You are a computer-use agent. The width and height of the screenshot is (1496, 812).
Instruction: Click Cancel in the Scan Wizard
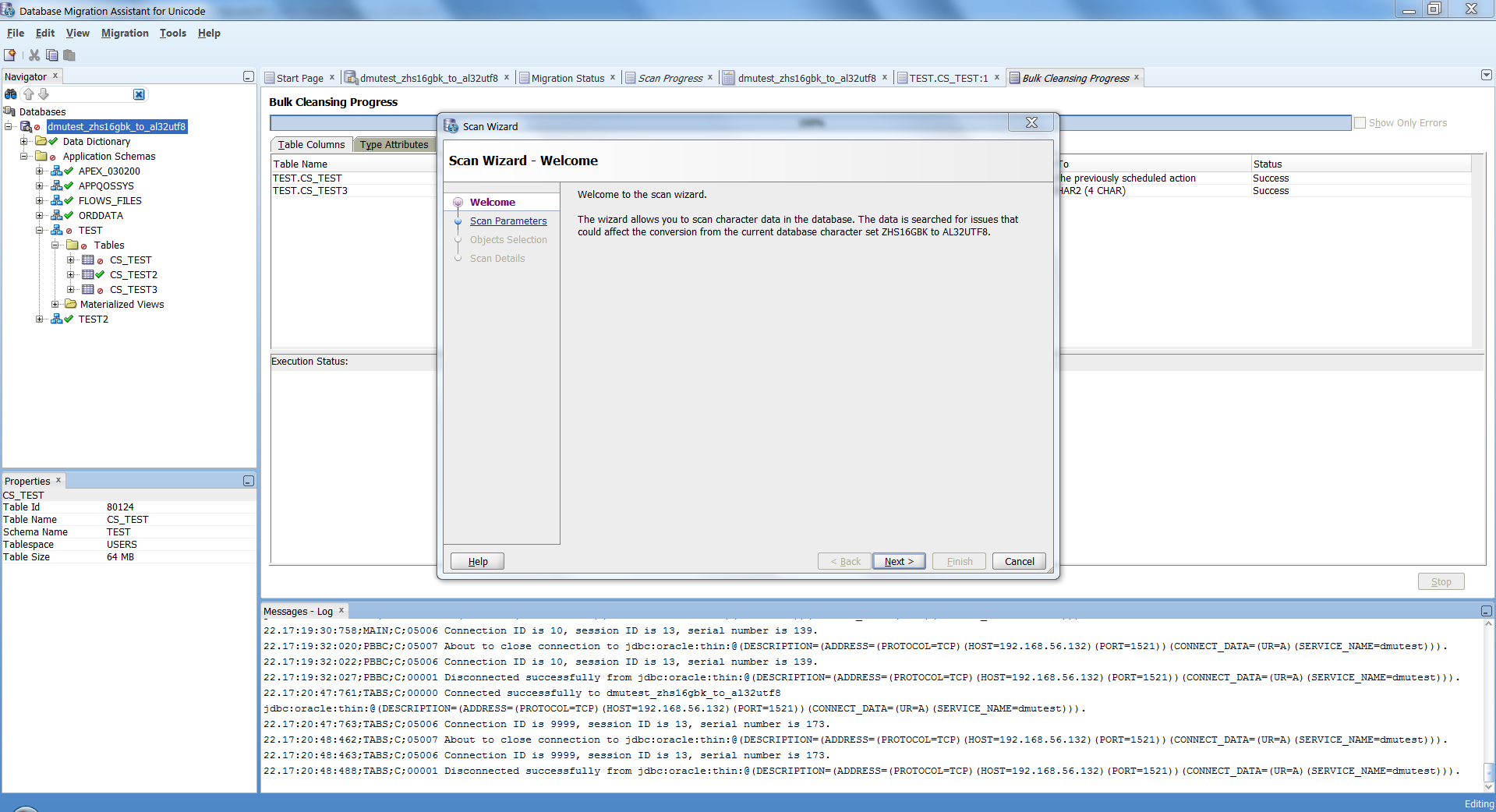point(1019,561)
